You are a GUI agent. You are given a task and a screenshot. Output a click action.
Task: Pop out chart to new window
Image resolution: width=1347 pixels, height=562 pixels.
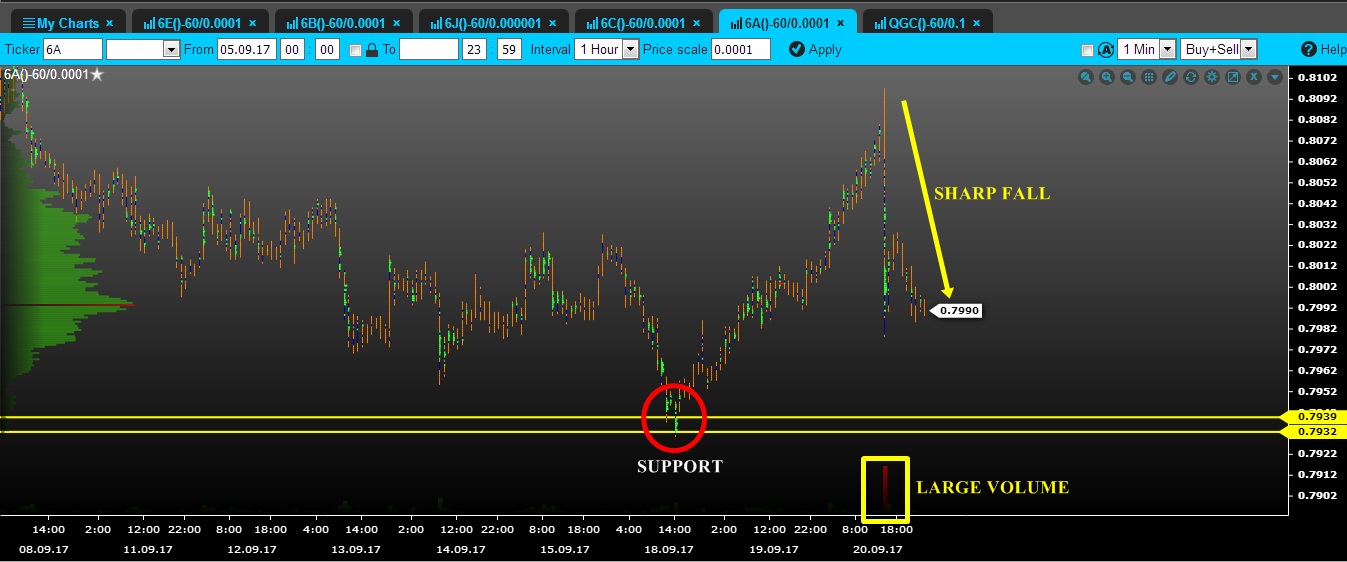[x=1233, y=77]
